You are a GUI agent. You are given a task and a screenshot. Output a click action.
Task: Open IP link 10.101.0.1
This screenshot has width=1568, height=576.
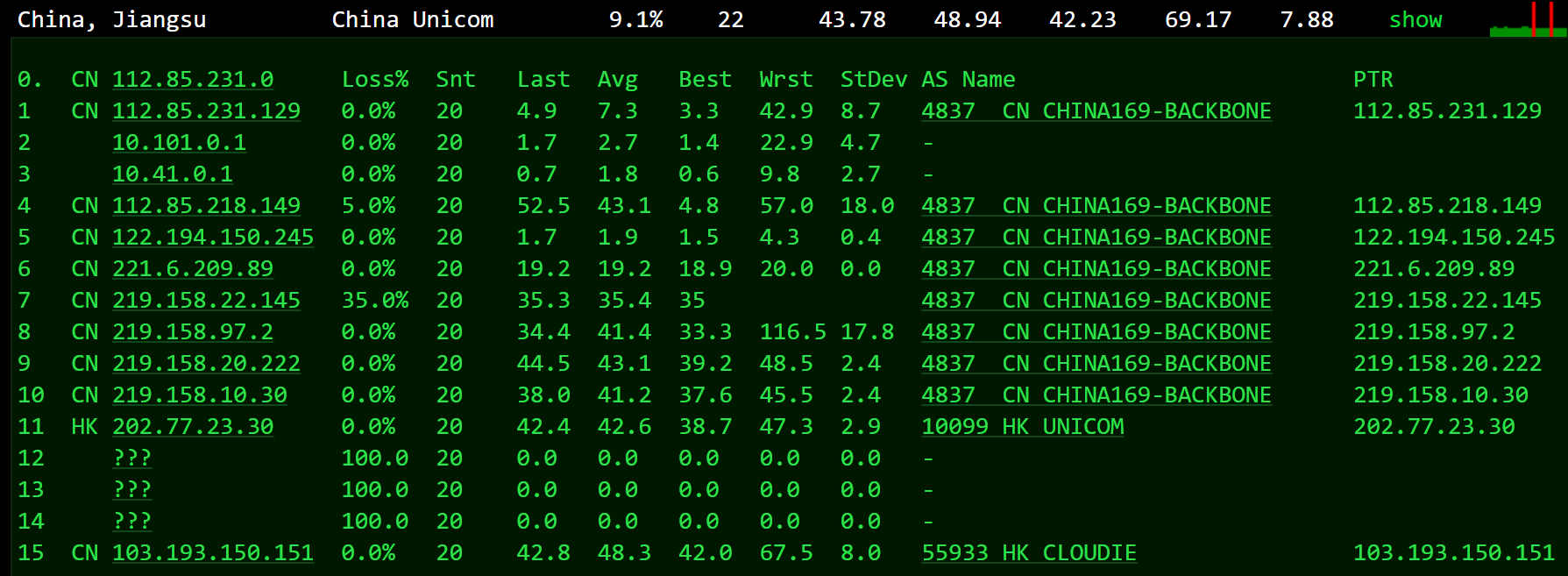(179, 143)
